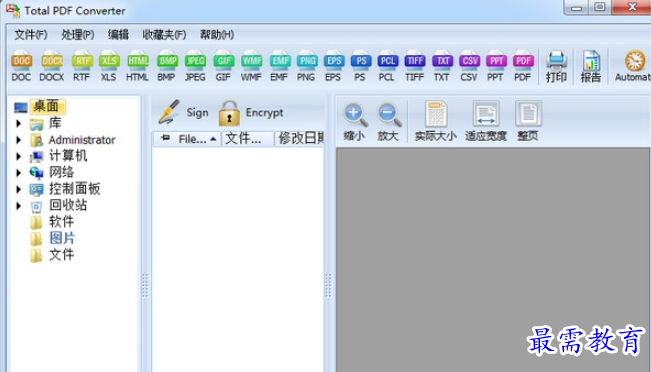
Task: Open the 报告 report tool
Action: (x=591, y=66)
